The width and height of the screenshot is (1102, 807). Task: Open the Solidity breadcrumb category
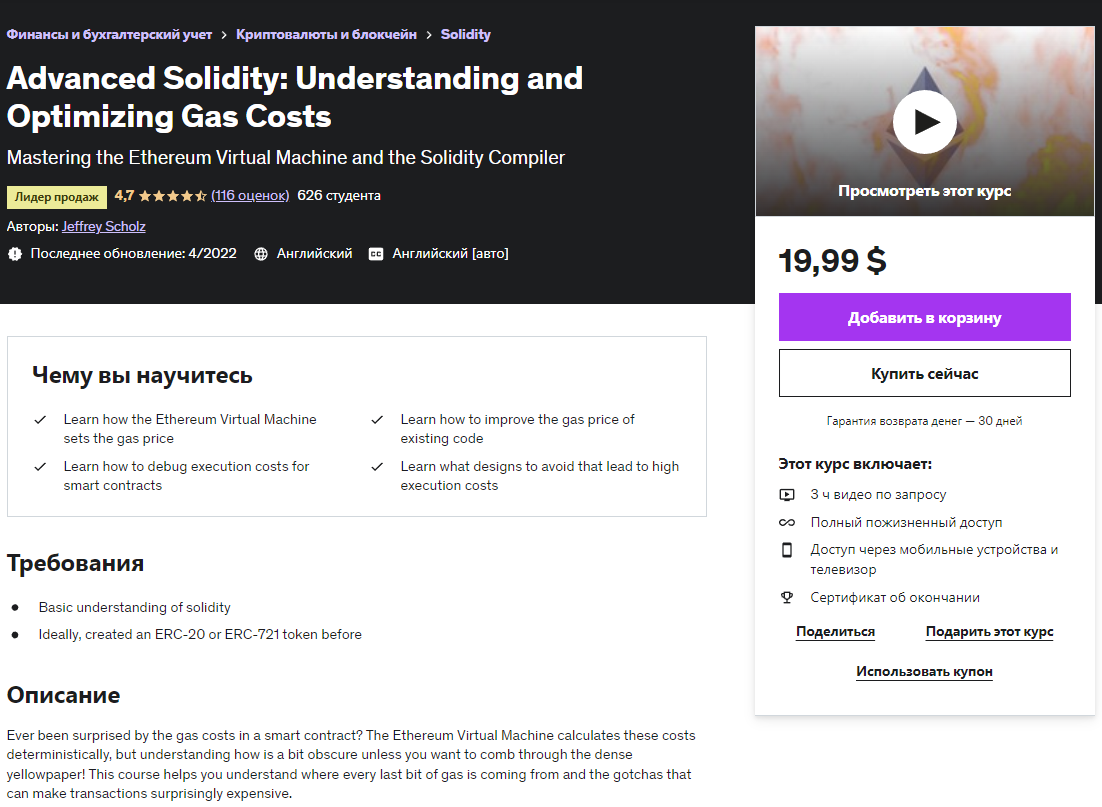coord(465,34)
